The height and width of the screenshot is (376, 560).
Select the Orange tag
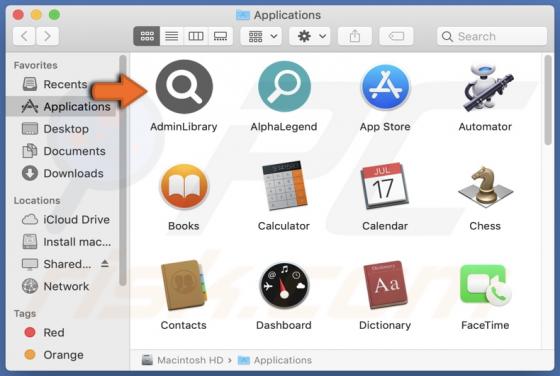tap(61, 355)
